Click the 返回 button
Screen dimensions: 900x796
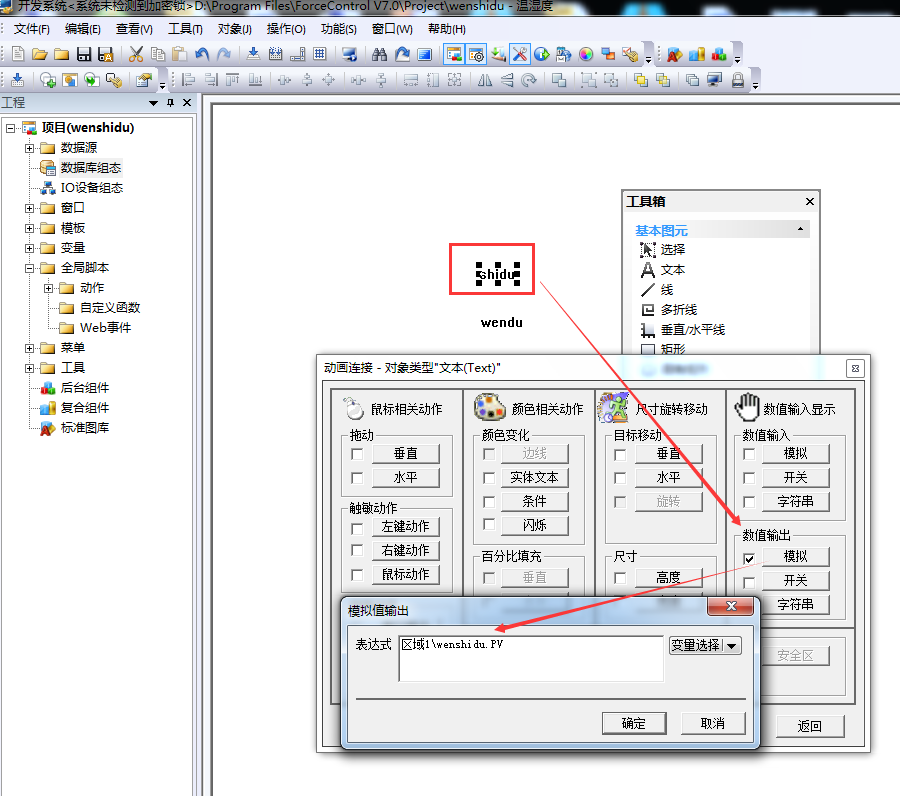point(810,727)
